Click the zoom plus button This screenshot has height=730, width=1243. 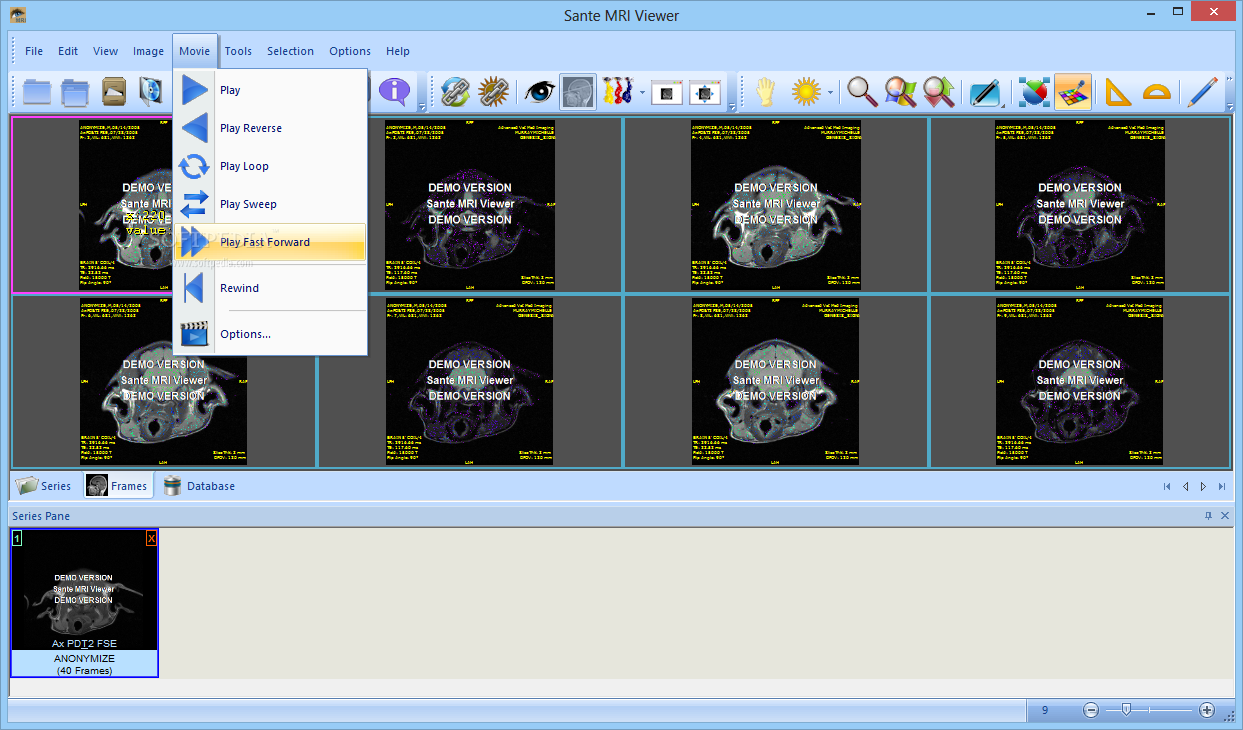(x=1207, y=710)
